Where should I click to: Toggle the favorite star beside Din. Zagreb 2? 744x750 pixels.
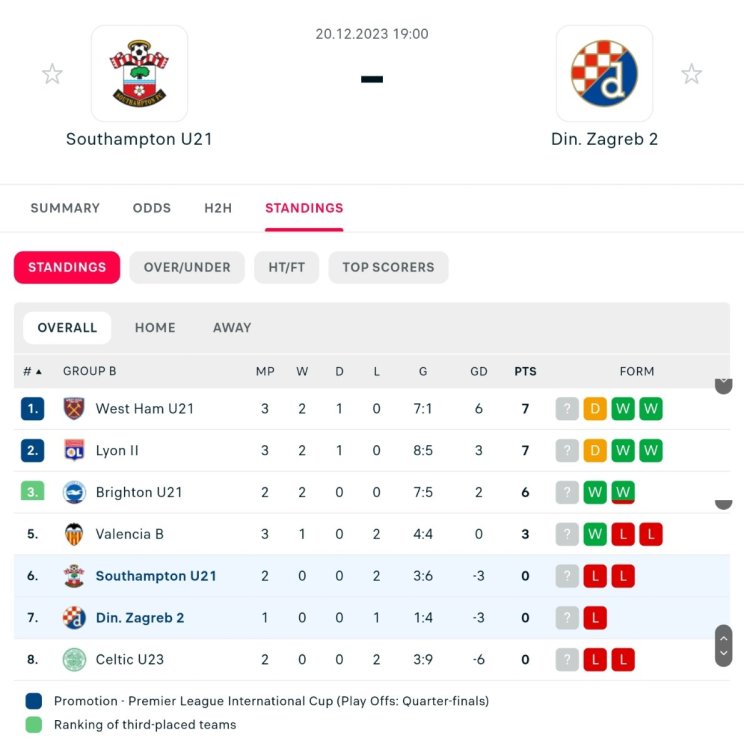pyautogui.click(x=691, y=74)
